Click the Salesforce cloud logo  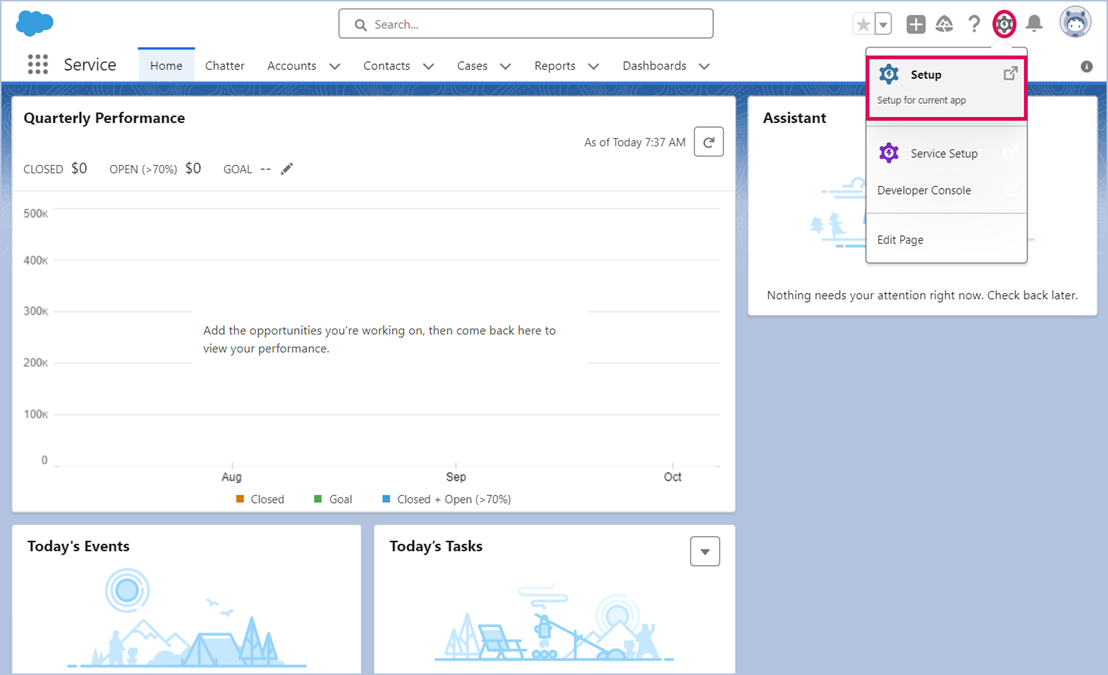click(35, 23)
